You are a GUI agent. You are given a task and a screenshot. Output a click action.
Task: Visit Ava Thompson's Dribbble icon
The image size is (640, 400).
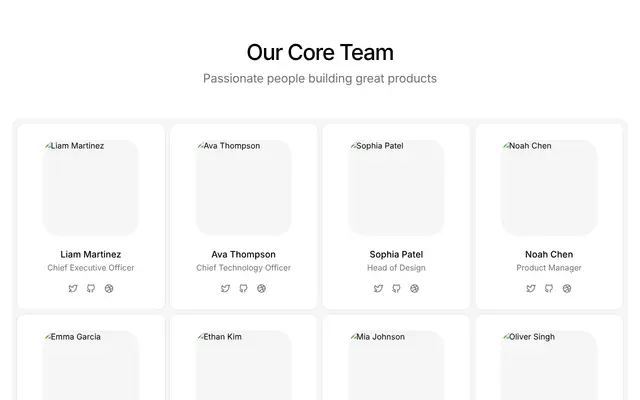[262, 289]
